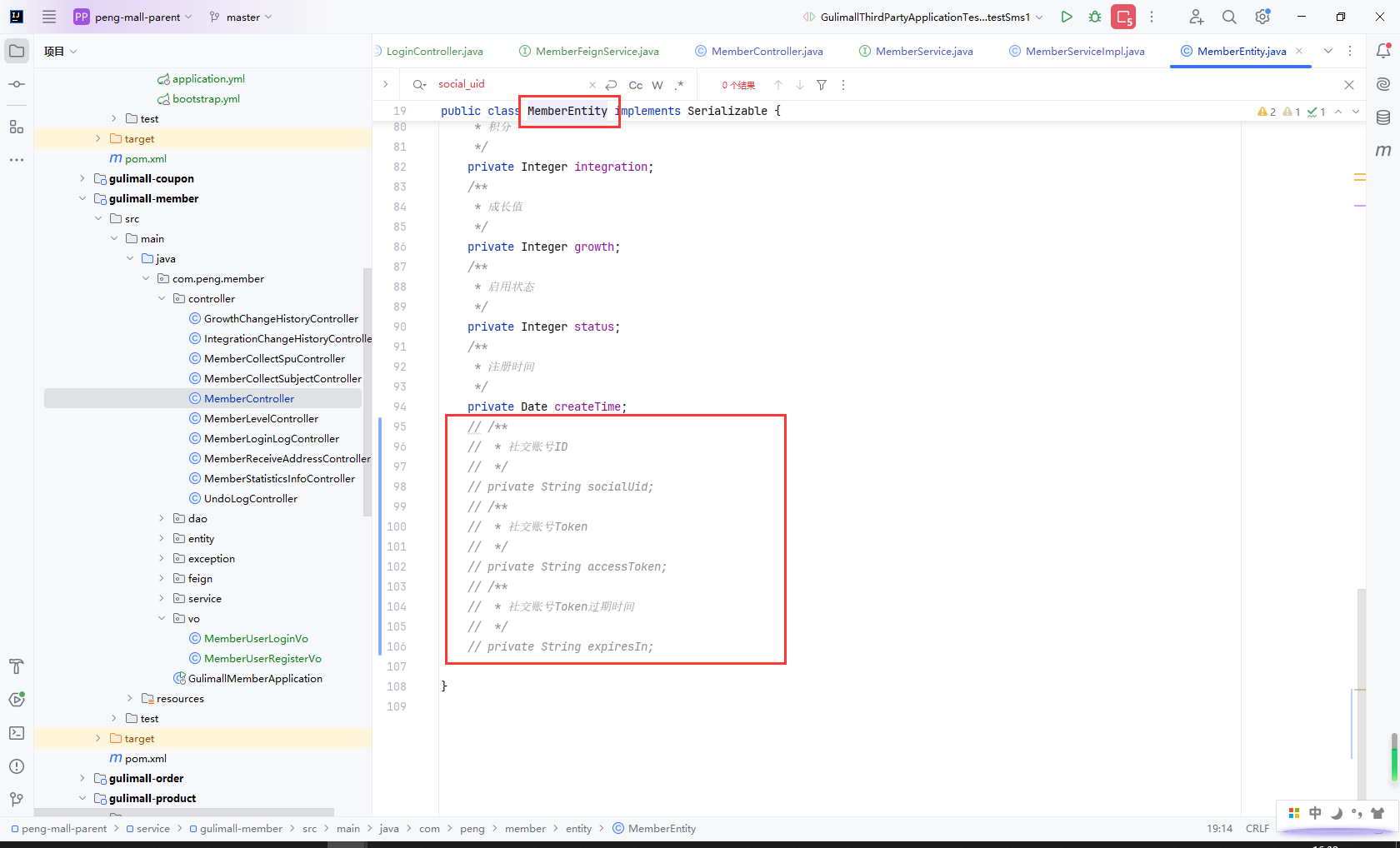Expand the replace field chevron
1400x848 pixels.
pyautogui.click(x=385, y=84)
